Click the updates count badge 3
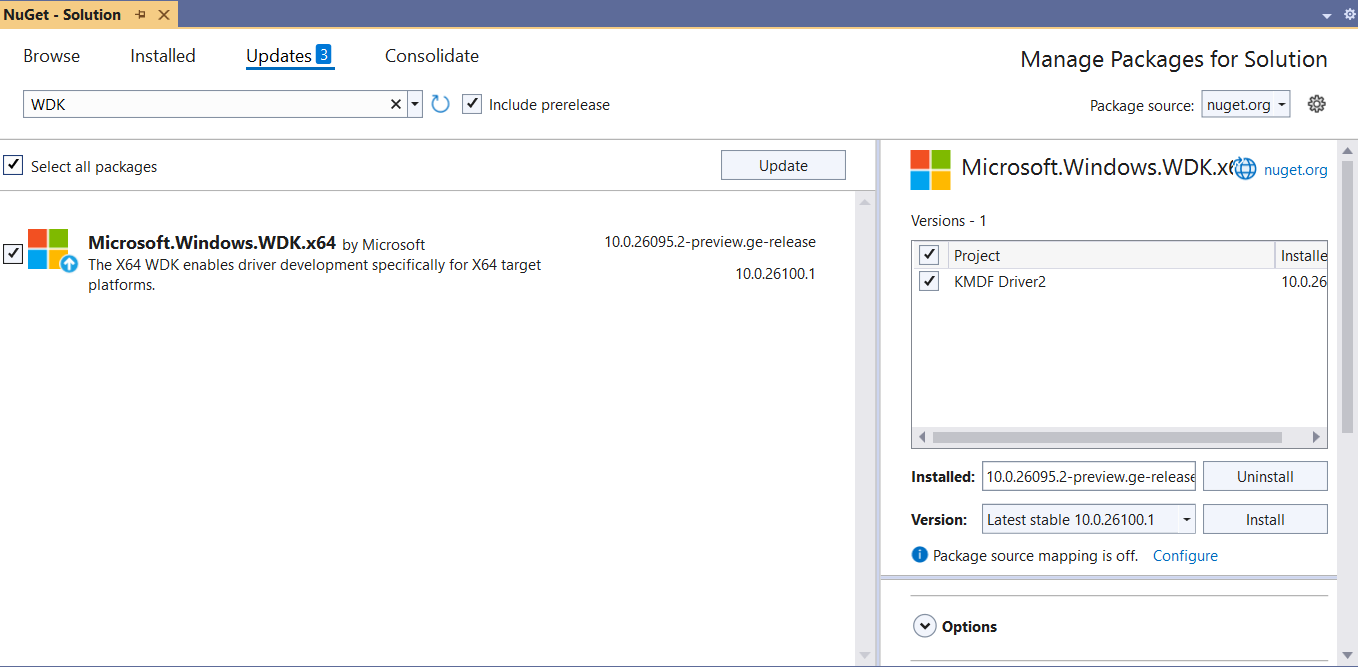 point(323,55)
